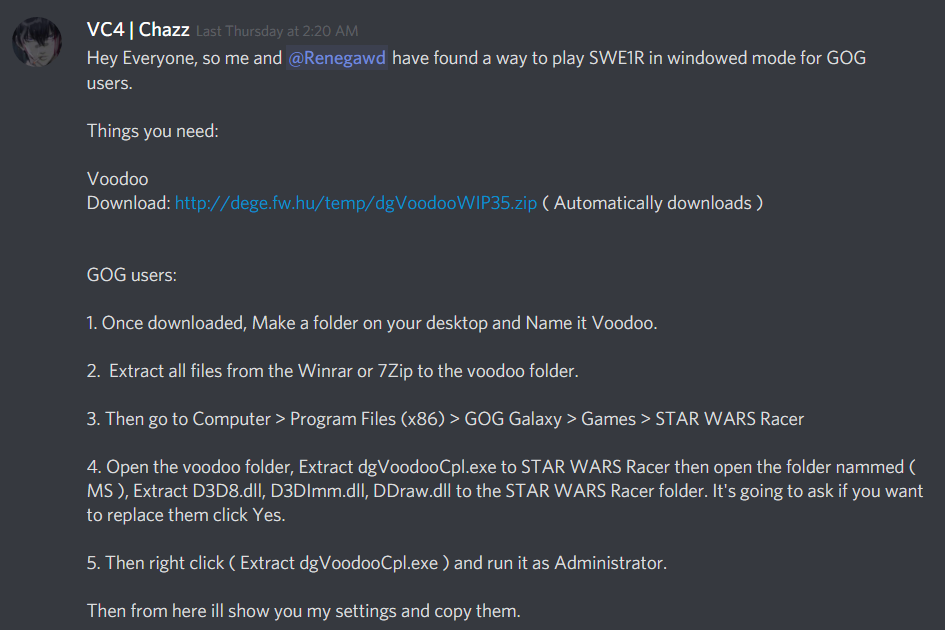
Task: Open VC4 | Chazz's profile avatar
Action: click(x=37, y=41)
